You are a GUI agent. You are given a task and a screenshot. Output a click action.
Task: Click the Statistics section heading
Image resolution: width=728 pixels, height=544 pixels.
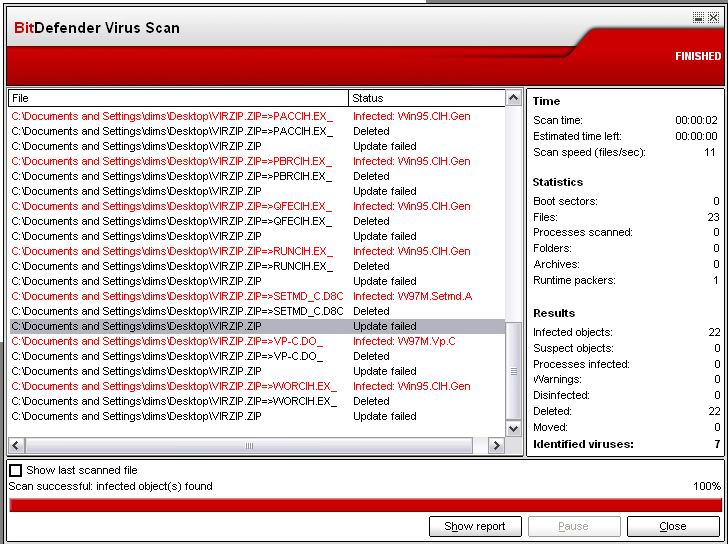tap(558, 182)
